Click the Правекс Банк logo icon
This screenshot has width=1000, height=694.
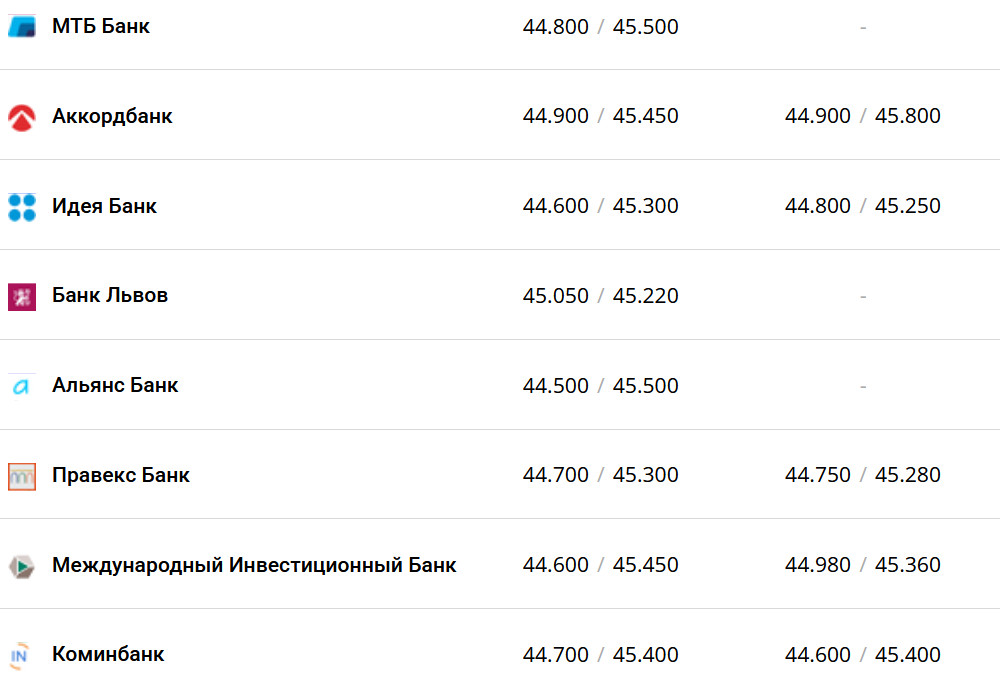[22, 476]
